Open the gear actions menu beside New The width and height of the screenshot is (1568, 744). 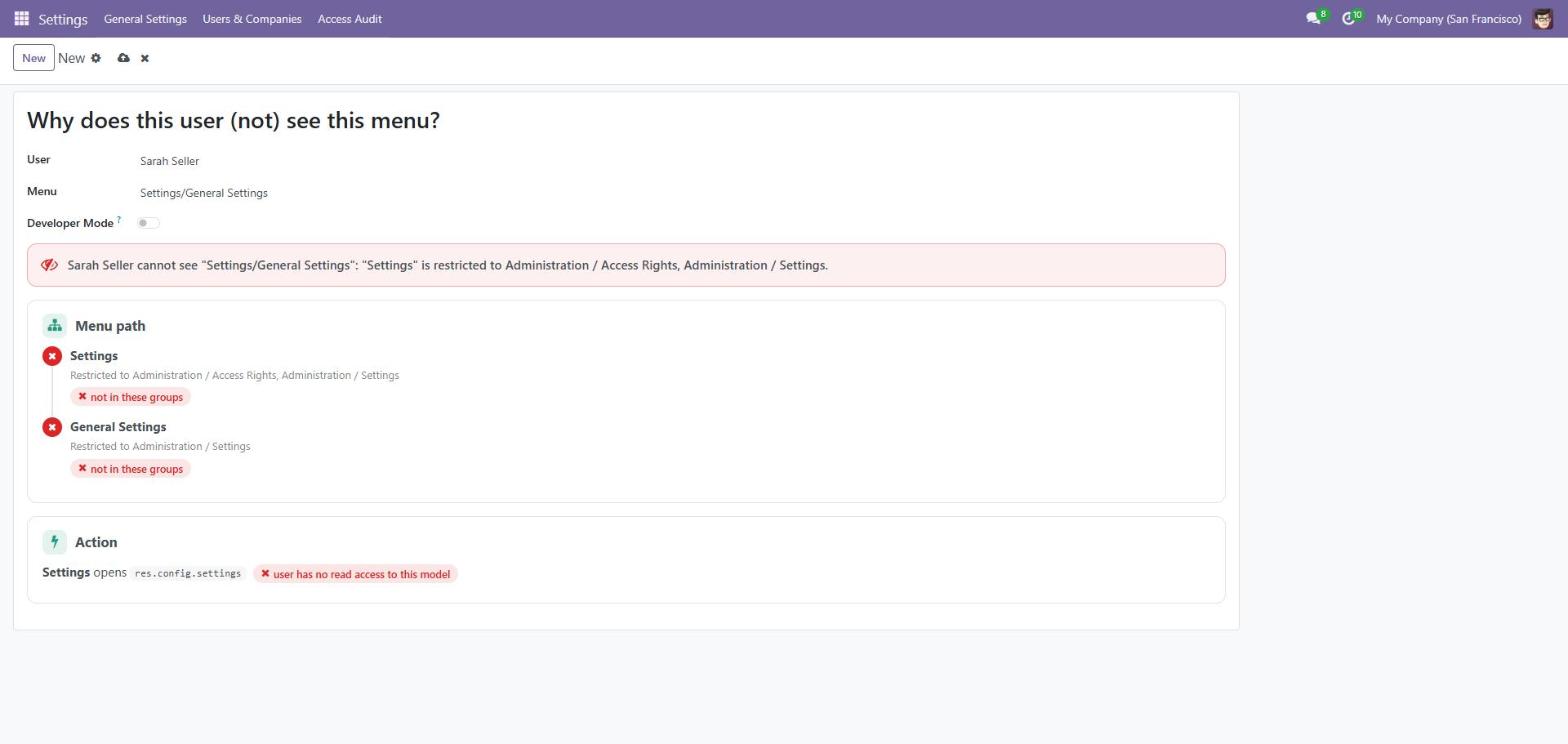pos(96,58)
